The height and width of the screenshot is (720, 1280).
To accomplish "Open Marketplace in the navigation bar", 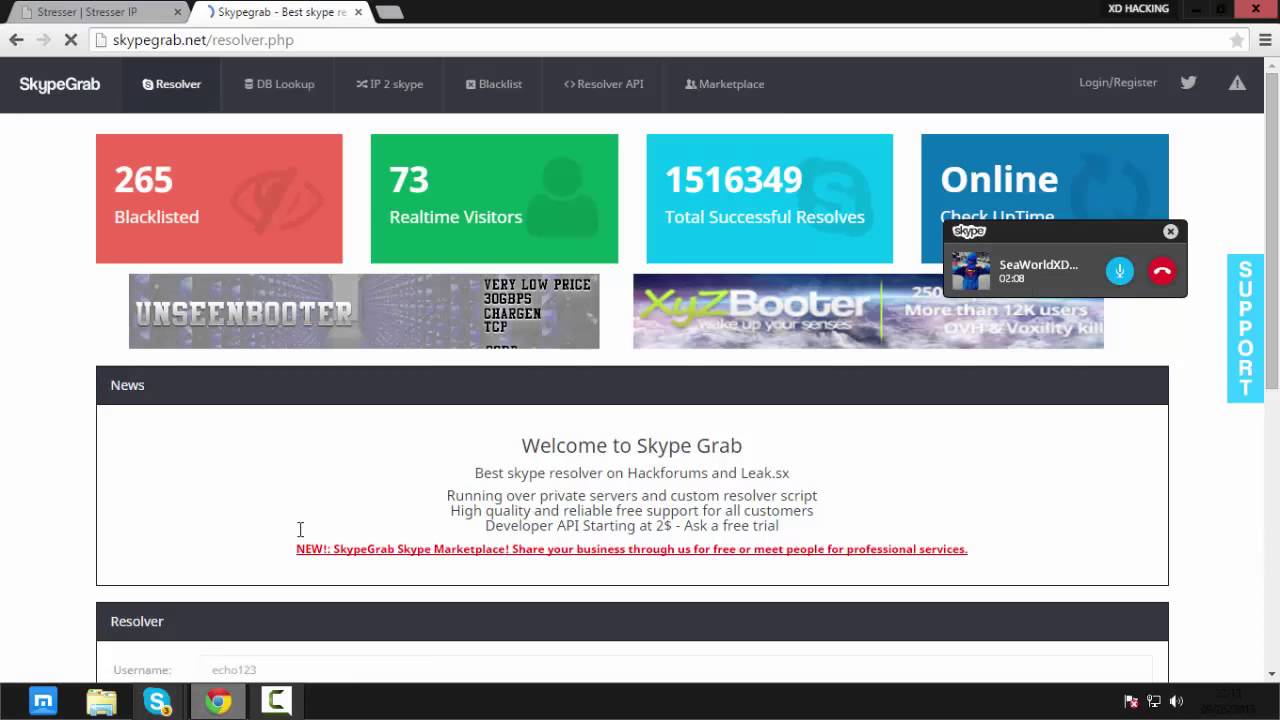I will click(x=725, y=84).
